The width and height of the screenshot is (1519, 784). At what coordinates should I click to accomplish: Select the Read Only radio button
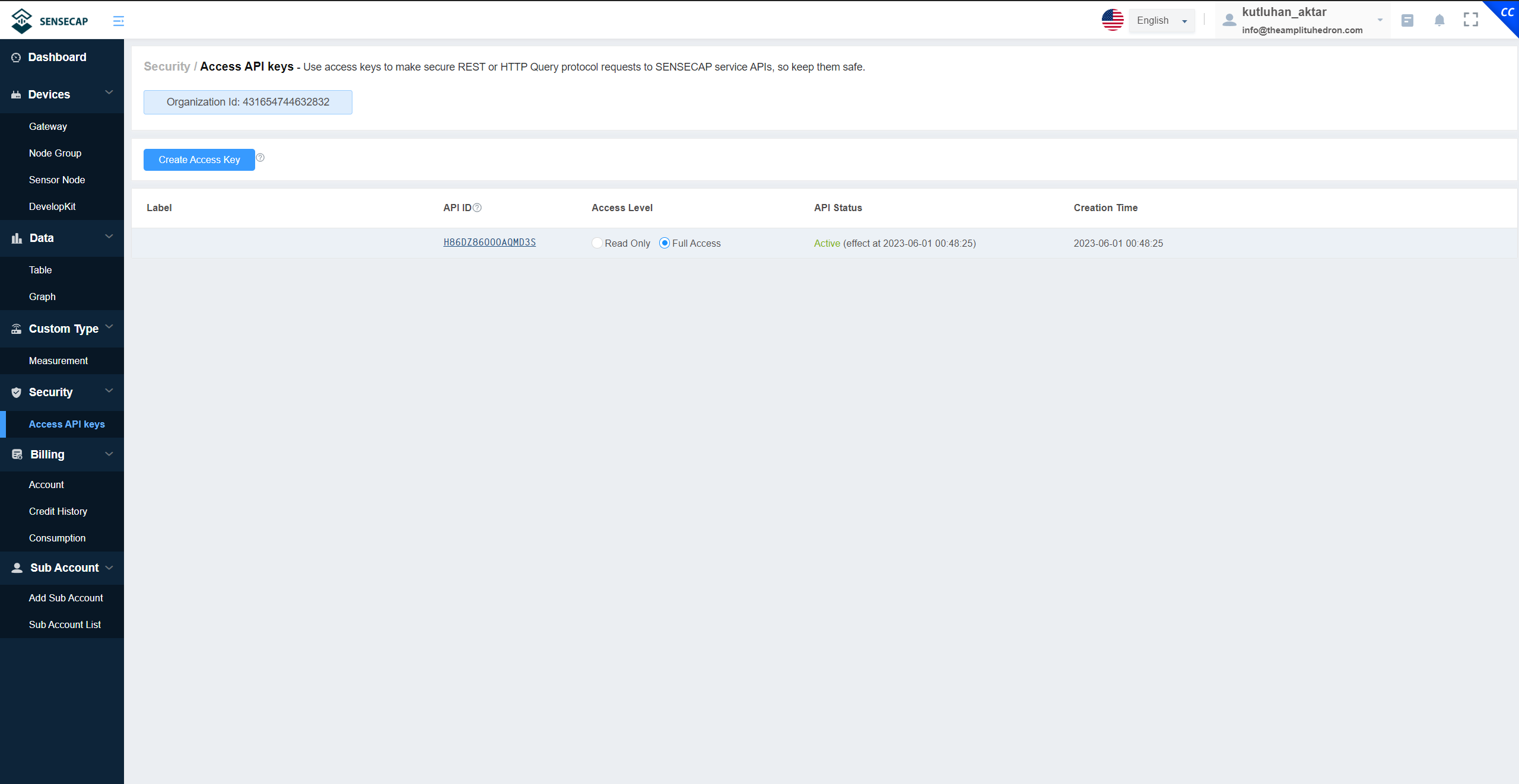point(597,243)
